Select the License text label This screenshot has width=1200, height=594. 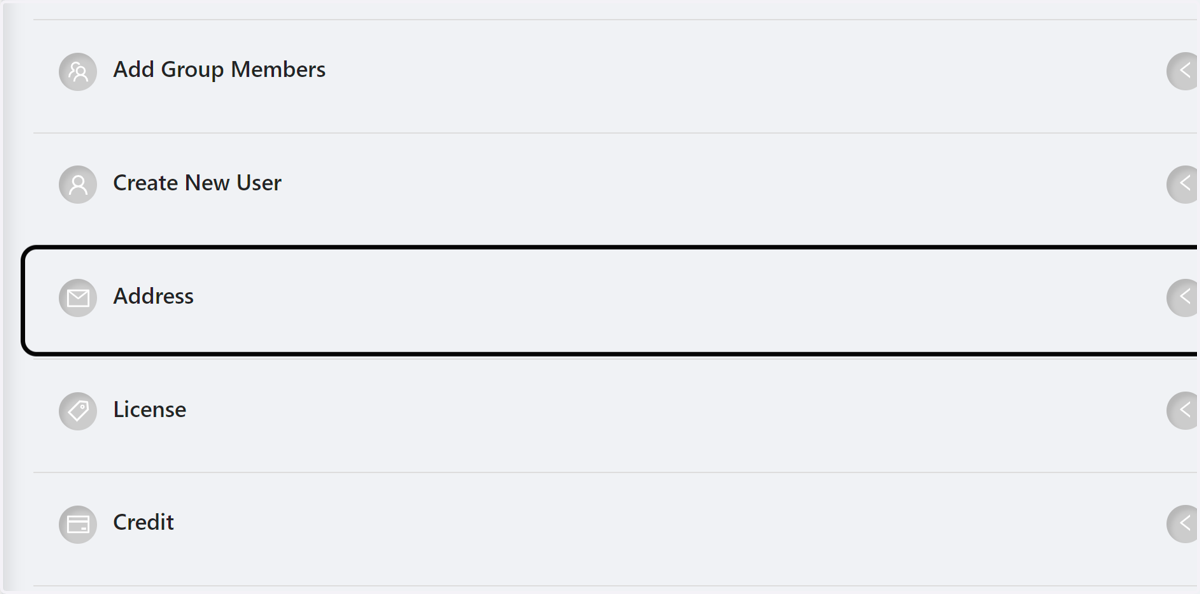tap(149, 409)
